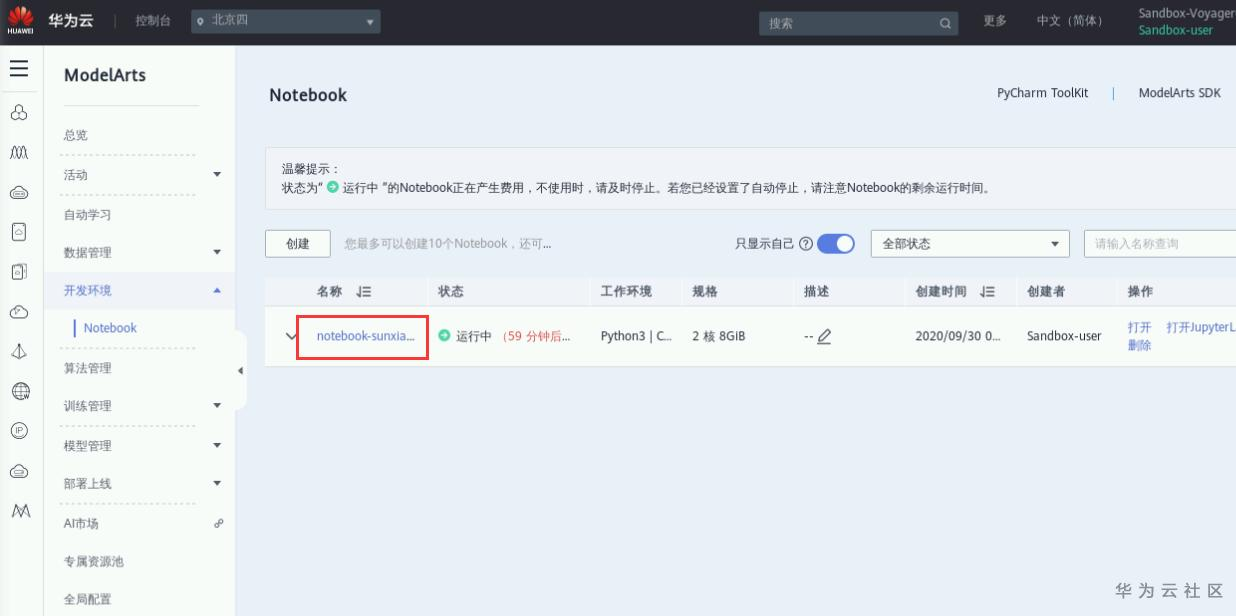Sort by 创建时间 column icon

[x=988, y=292]
